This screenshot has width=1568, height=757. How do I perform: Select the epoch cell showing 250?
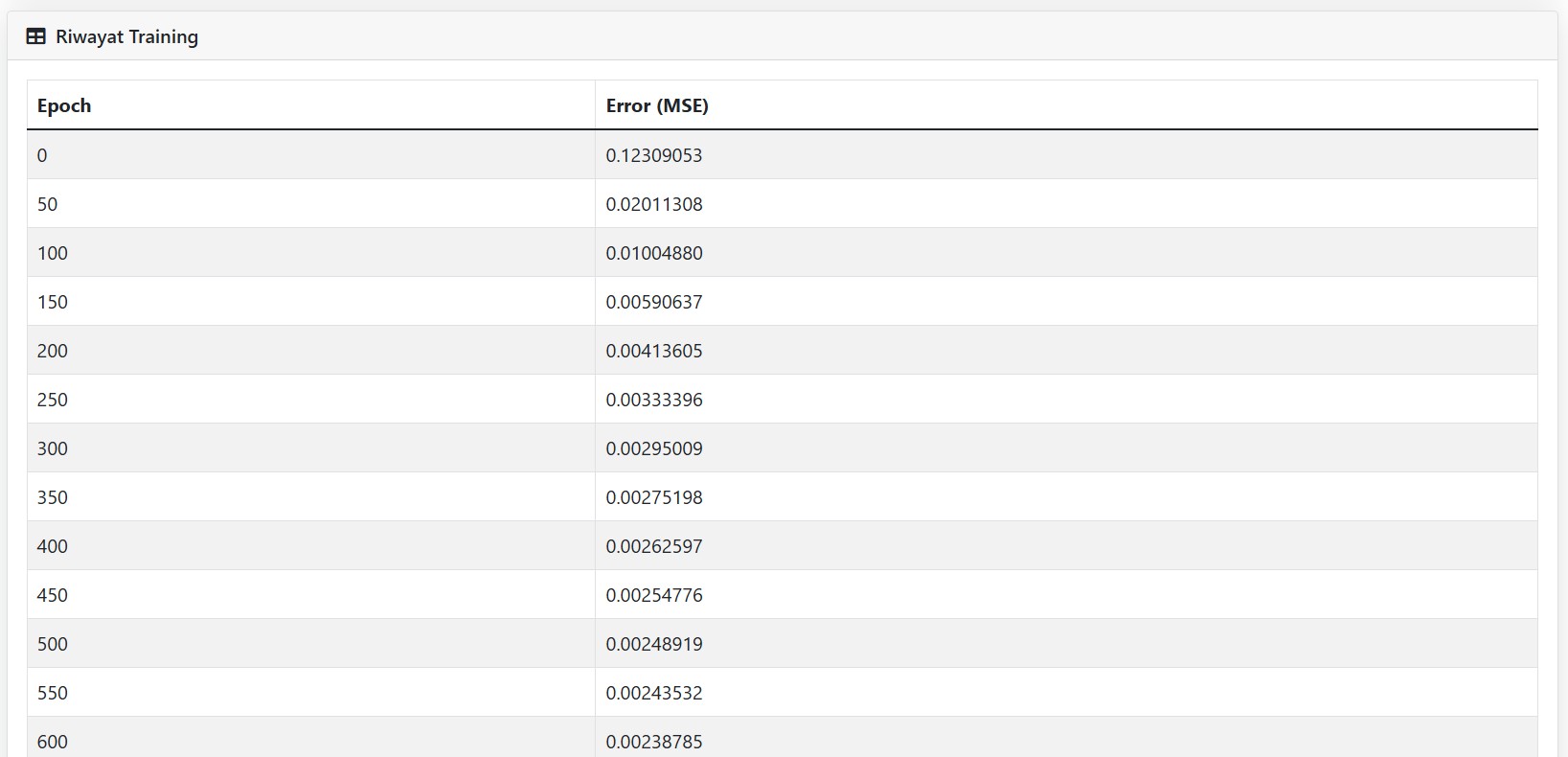311,400
